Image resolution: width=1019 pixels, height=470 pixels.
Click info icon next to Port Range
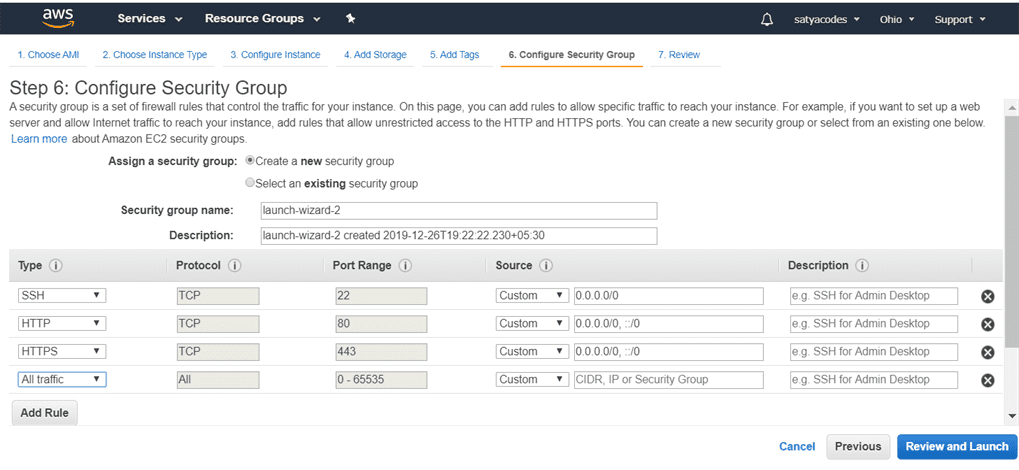pos(406,266)
